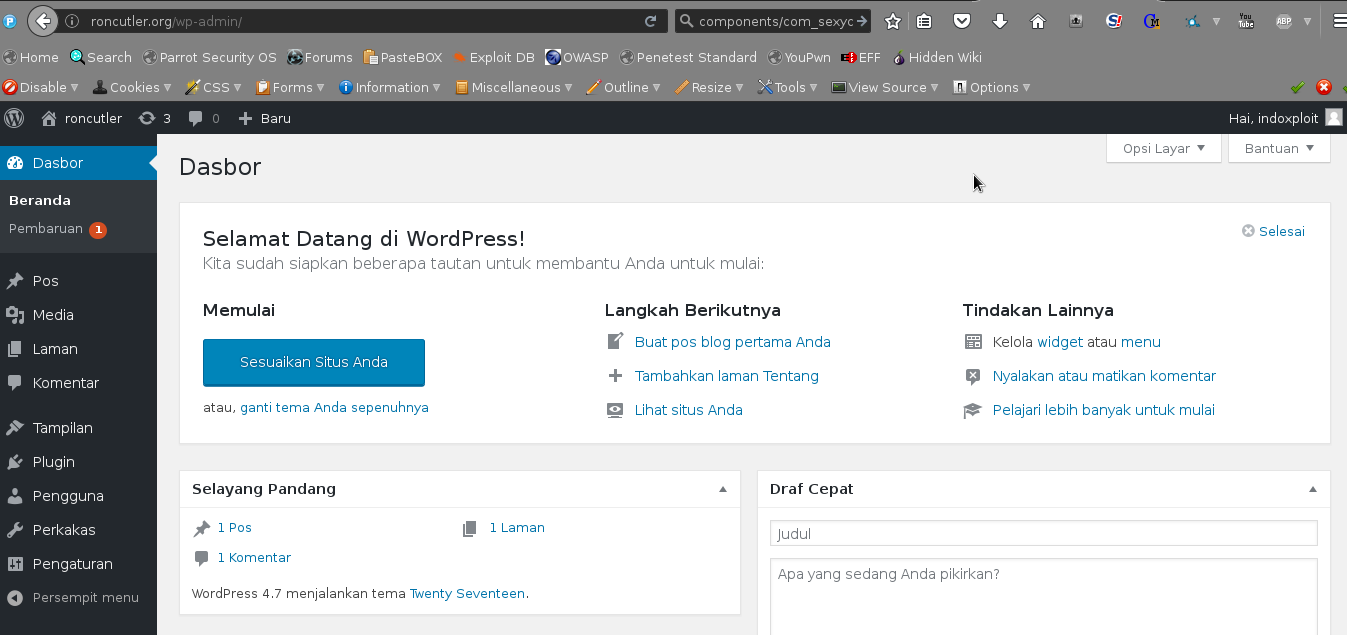This screenshot has width=1347, height=635.
Task: Click the Adblock Plus icon in the browser toolbar
Action: point(1285,20)
